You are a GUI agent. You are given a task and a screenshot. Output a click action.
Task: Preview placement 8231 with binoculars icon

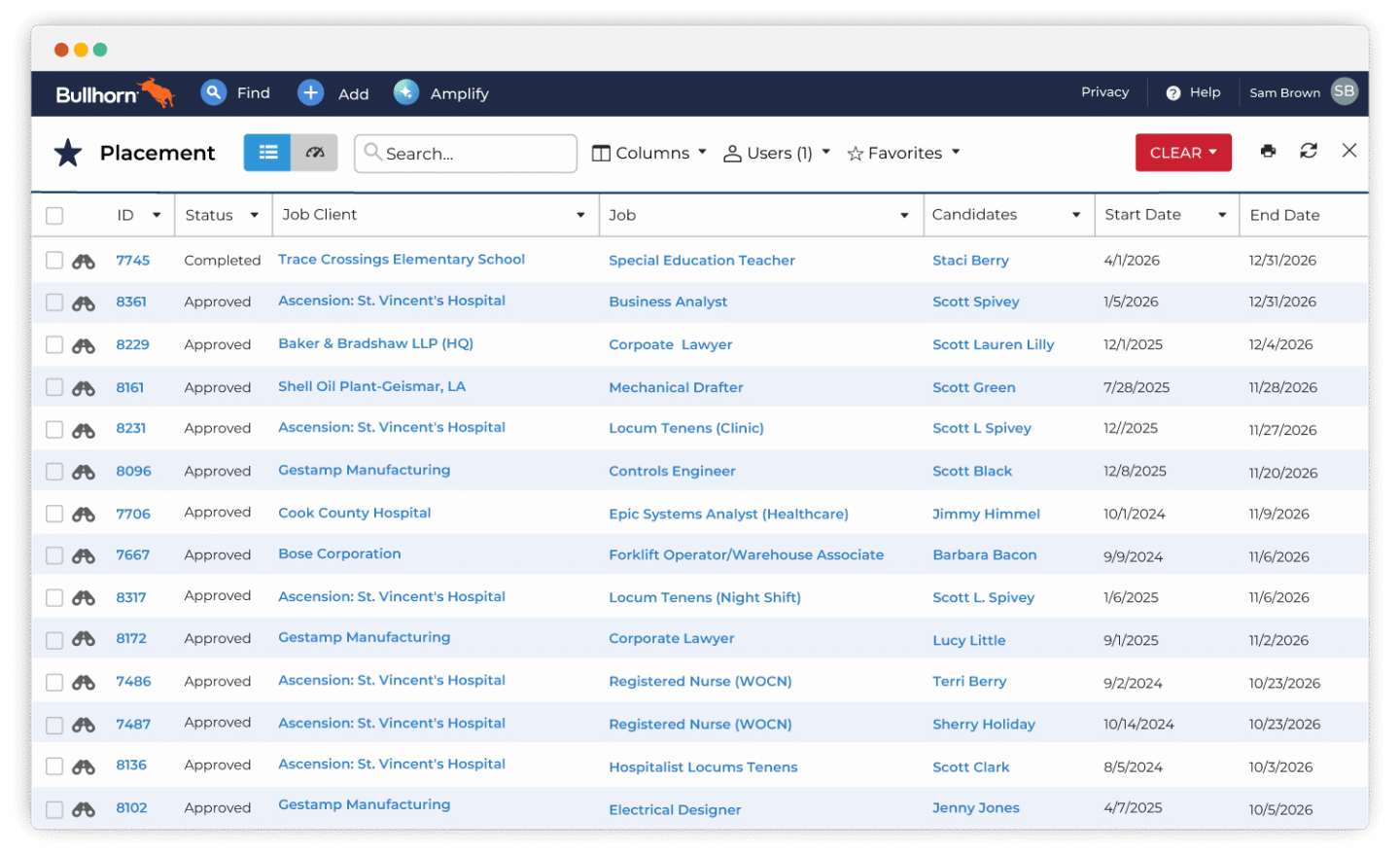[84, 429]
